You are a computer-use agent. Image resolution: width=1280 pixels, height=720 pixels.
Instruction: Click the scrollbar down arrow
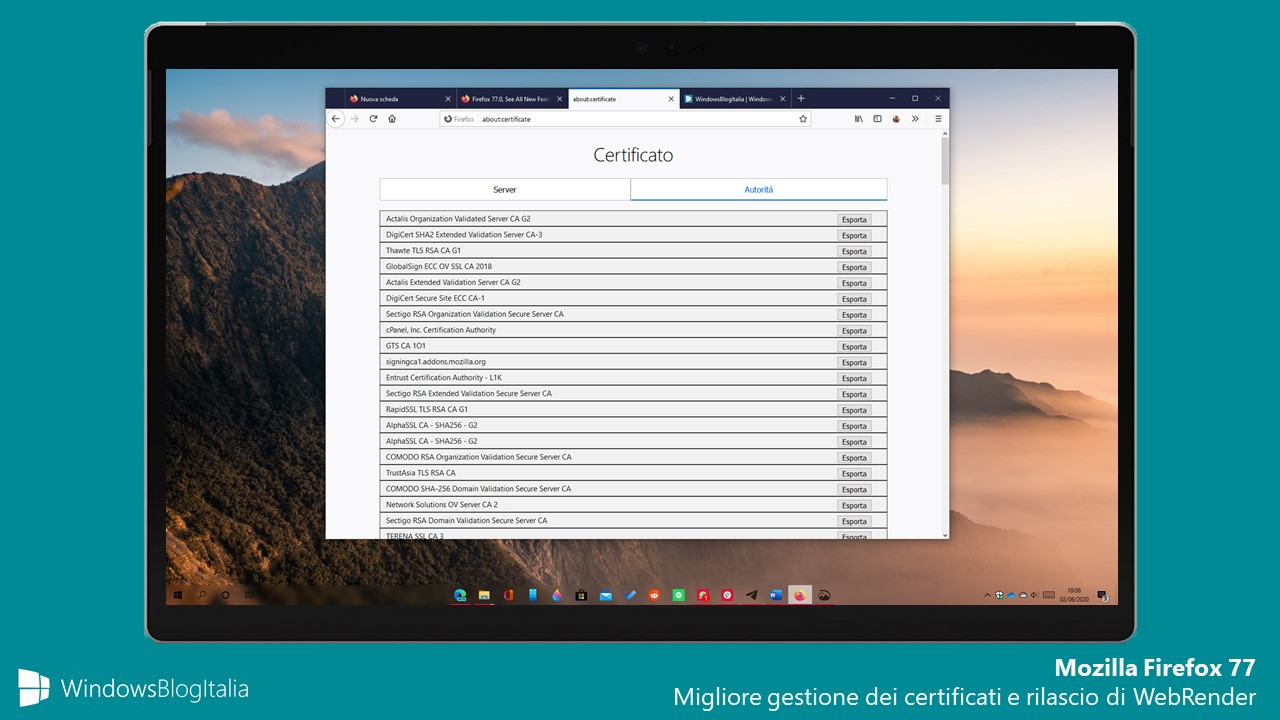[x=945, y=535]
